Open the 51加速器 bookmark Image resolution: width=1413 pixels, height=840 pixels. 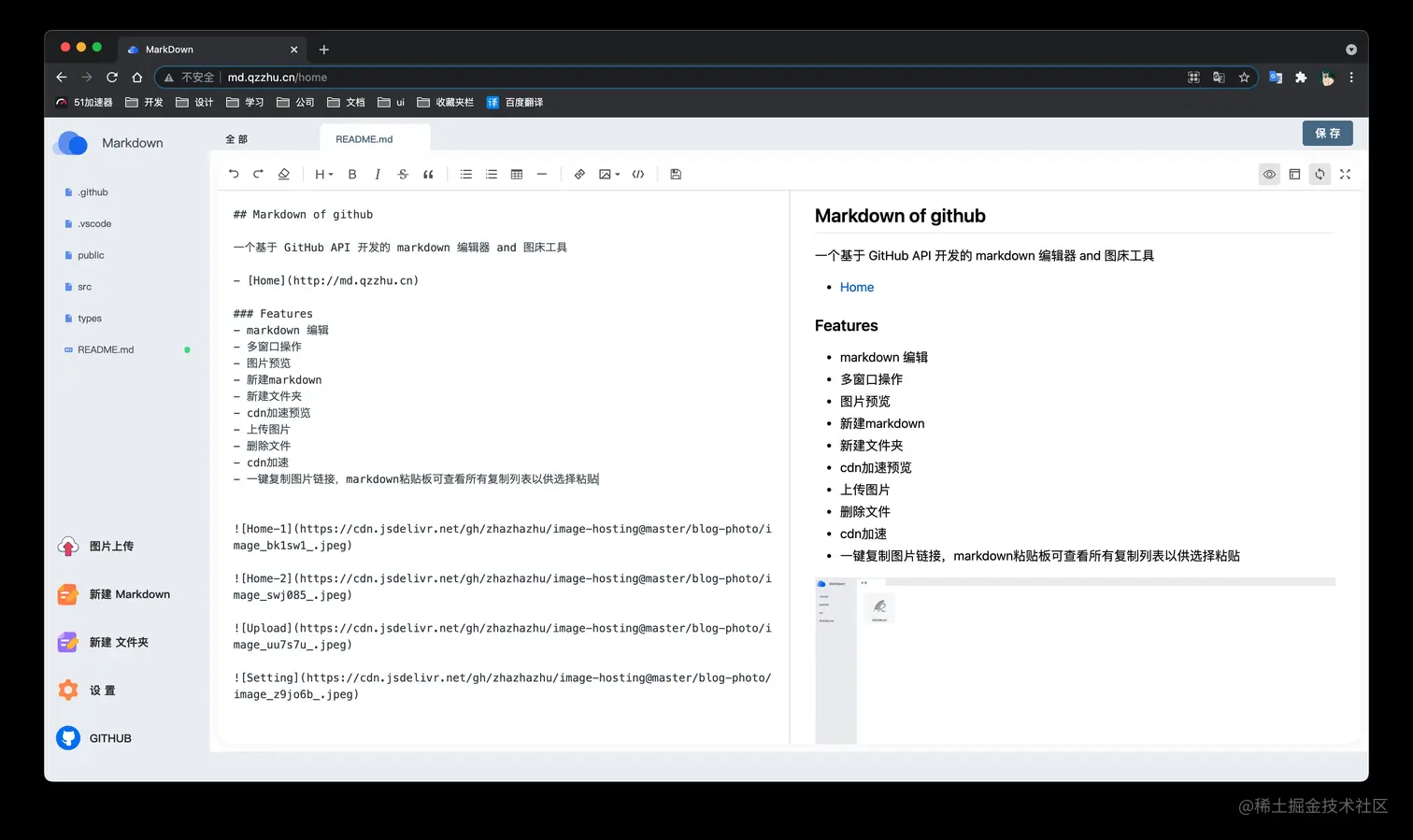84,103
